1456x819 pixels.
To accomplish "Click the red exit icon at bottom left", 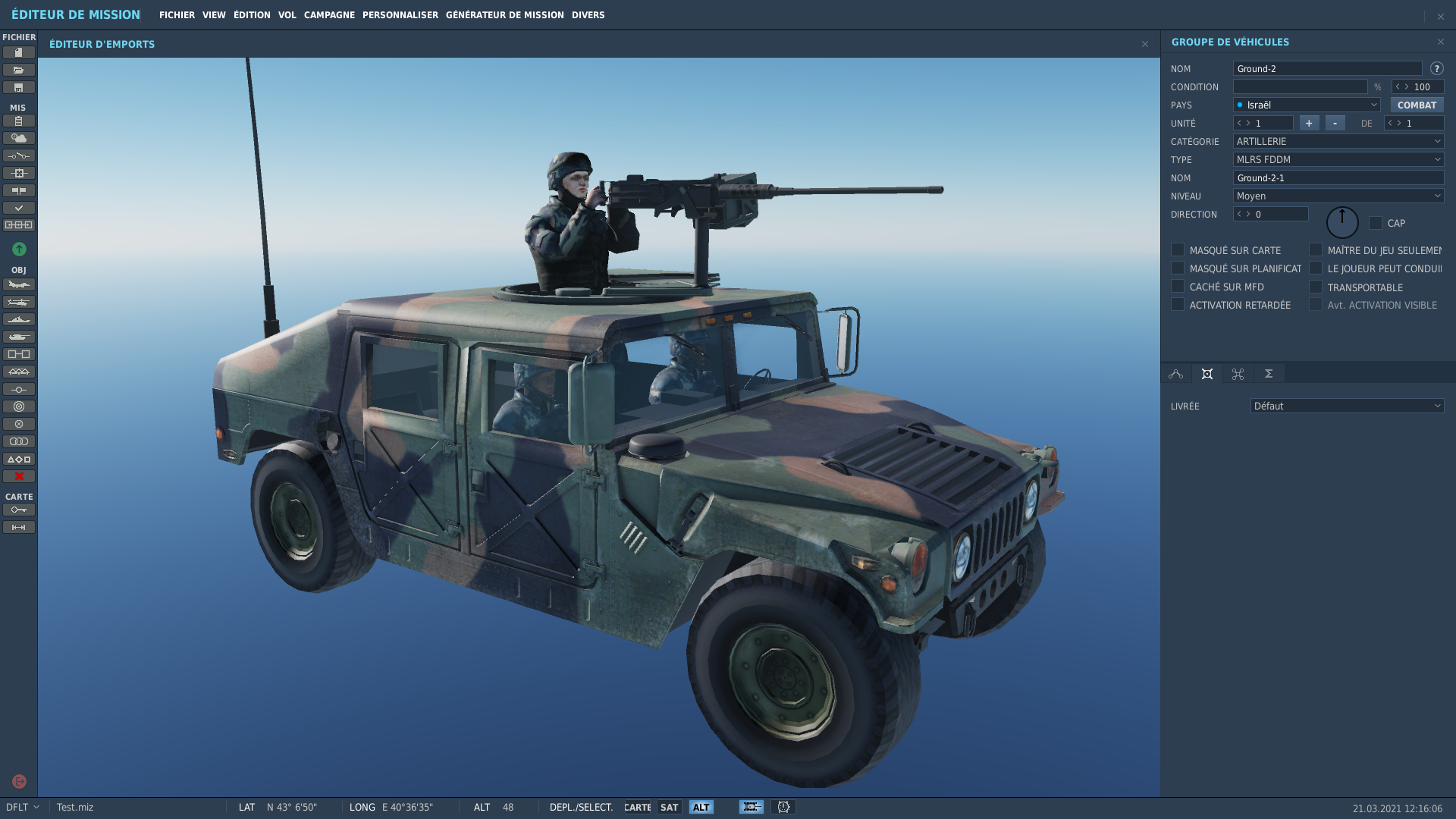I will click(x=19, y=781).
